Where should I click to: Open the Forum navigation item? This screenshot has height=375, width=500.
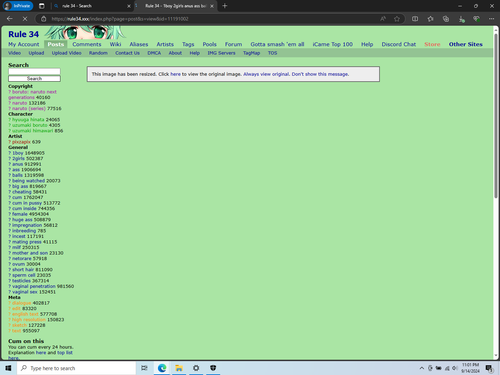click(233, 44)
